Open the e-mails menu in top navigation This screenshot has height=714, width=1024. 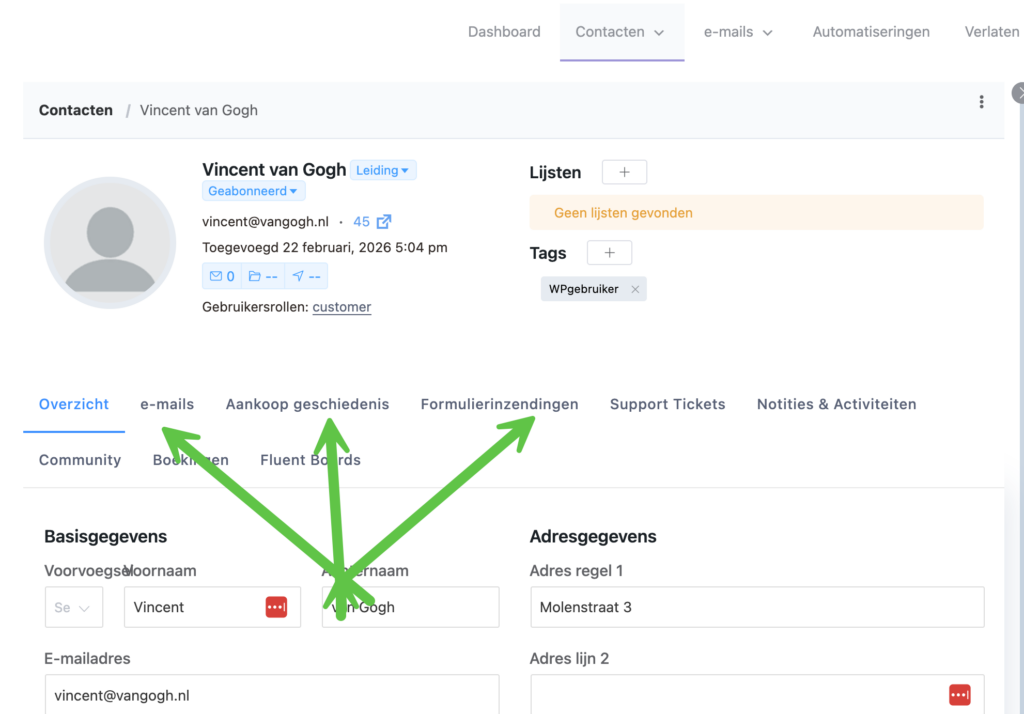tap(738, 32)
